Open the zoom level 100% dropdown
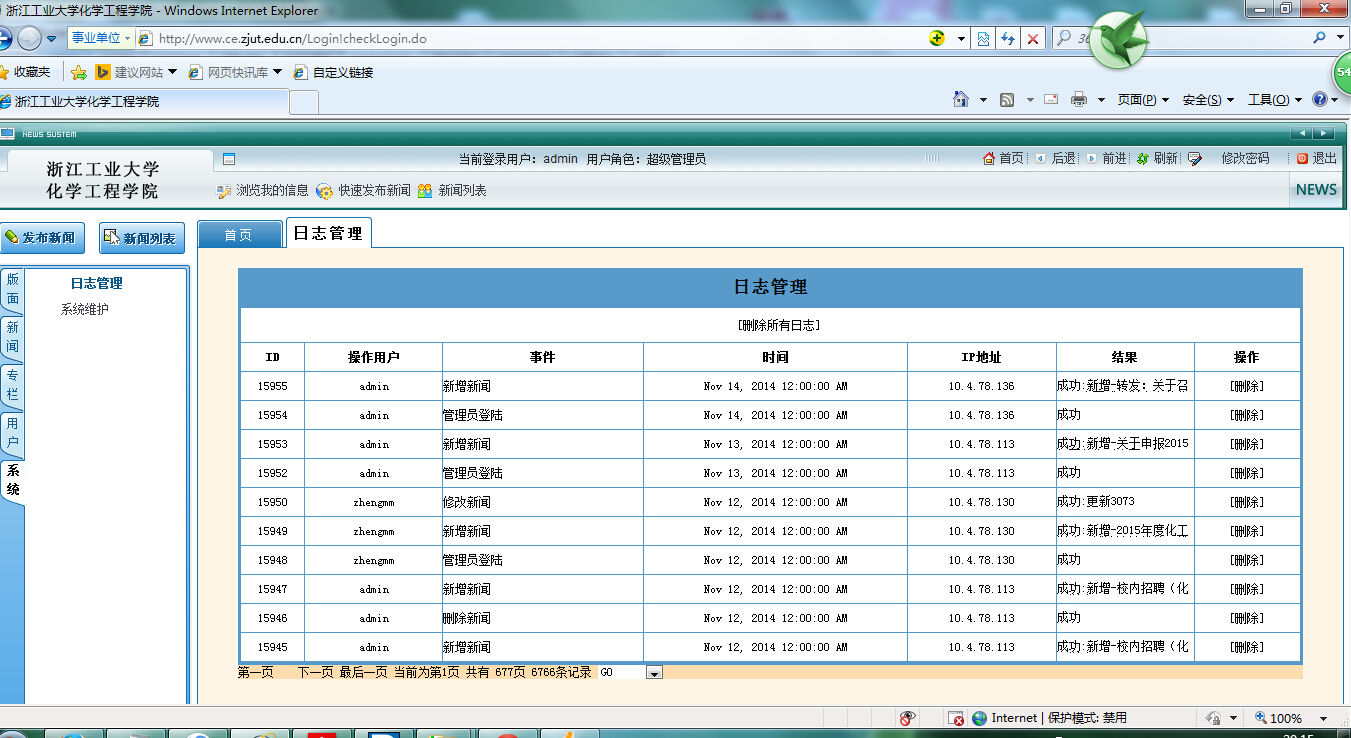 point(1324,719)
